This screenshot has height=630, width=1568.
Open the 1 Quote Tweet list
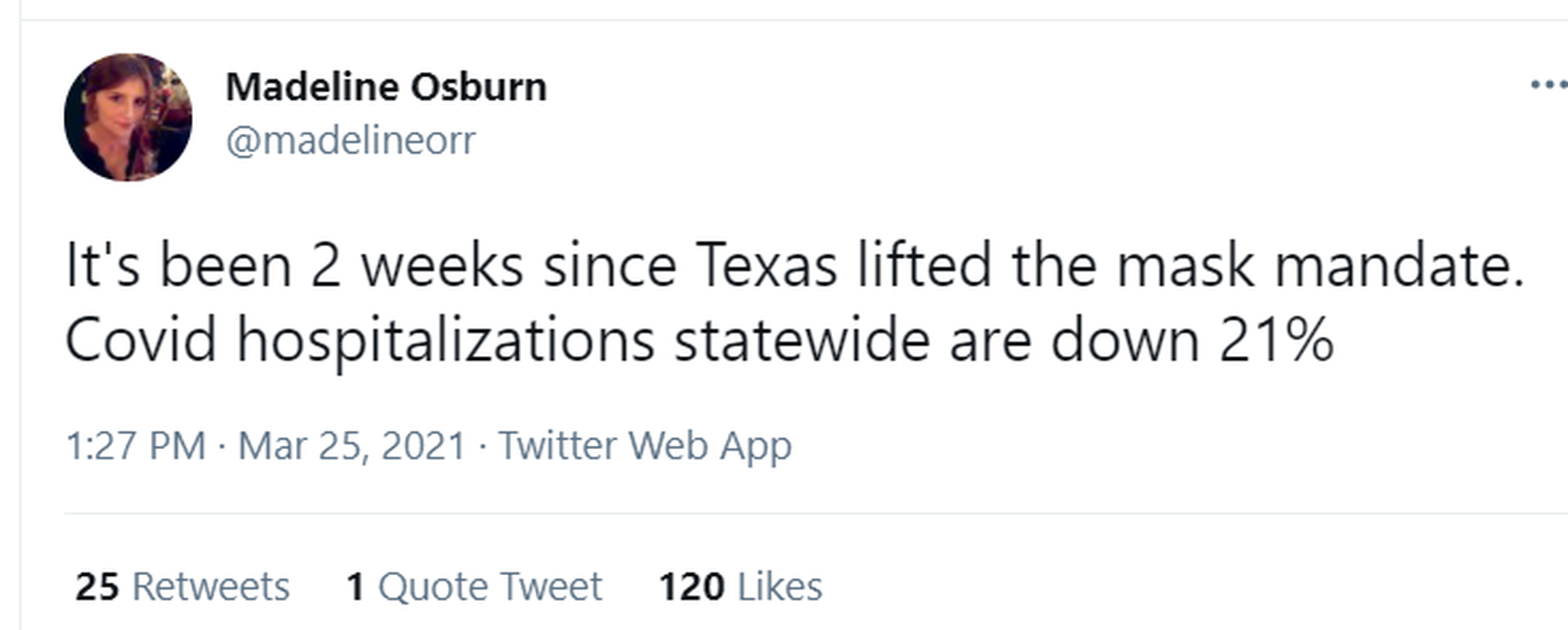coord(474,586)
